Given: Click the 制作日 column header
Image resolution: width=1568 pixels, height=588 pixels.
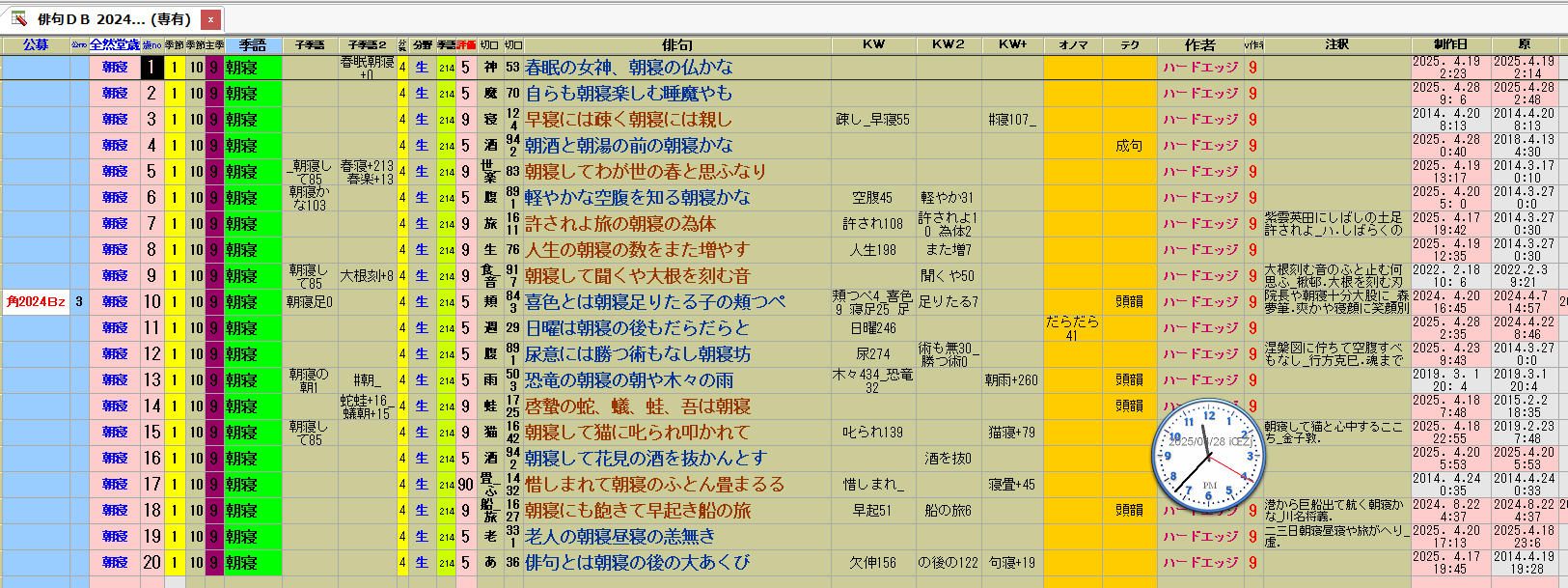Looking at the screenshot, I should tap(1450, 45).
